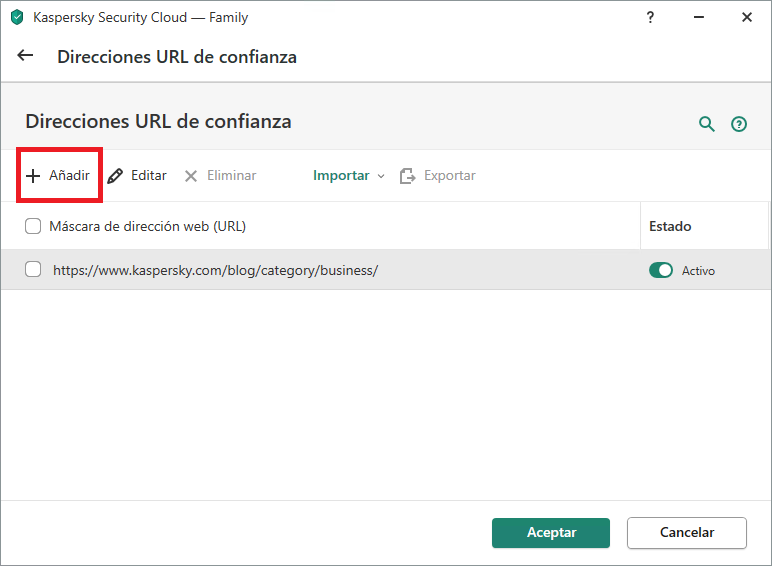
Task: Click the Kaspersky shield logo icon
Action: coord(17,17)
